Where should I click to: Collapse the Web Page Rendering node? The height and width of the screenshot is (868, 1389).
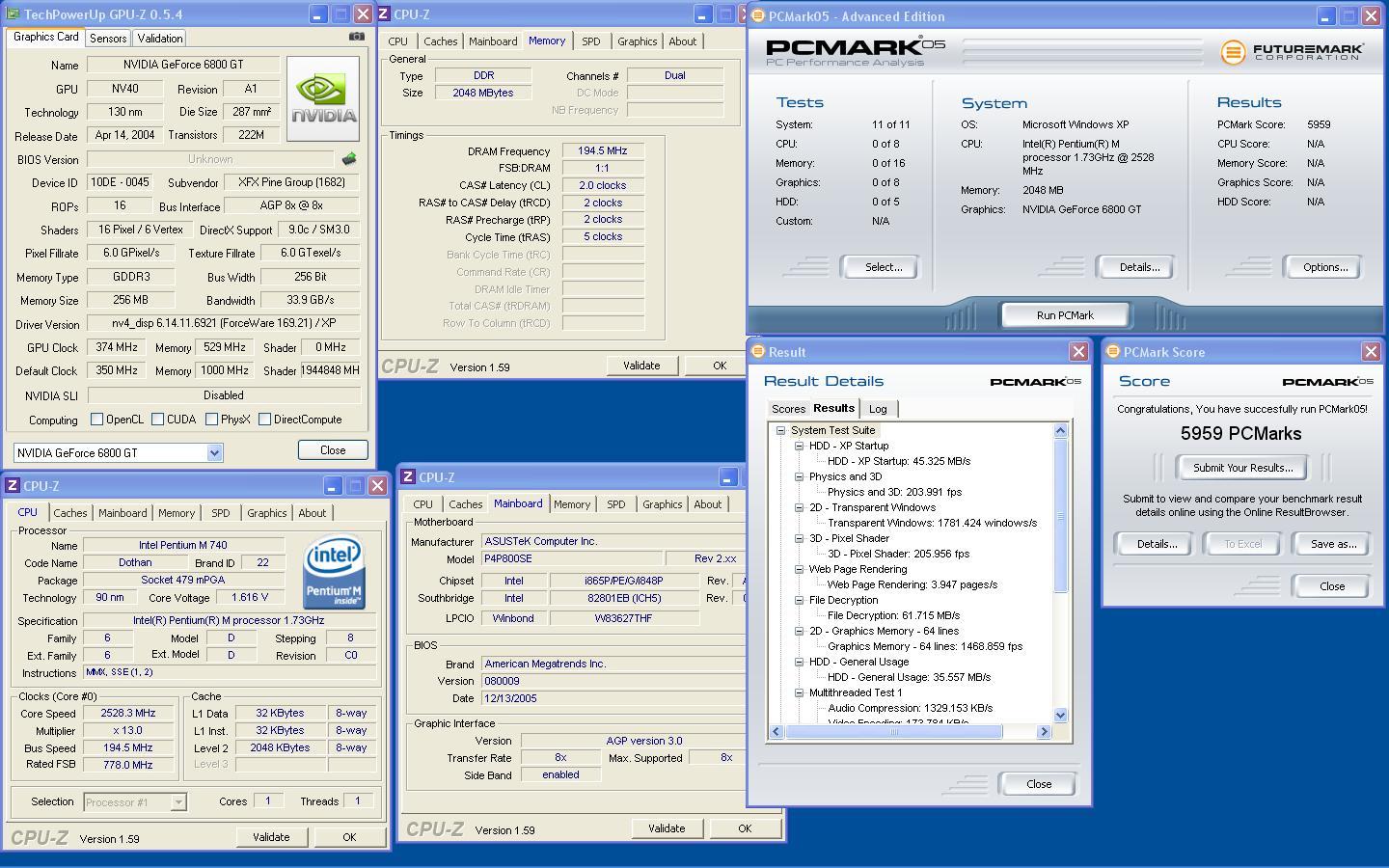(799, 569)
